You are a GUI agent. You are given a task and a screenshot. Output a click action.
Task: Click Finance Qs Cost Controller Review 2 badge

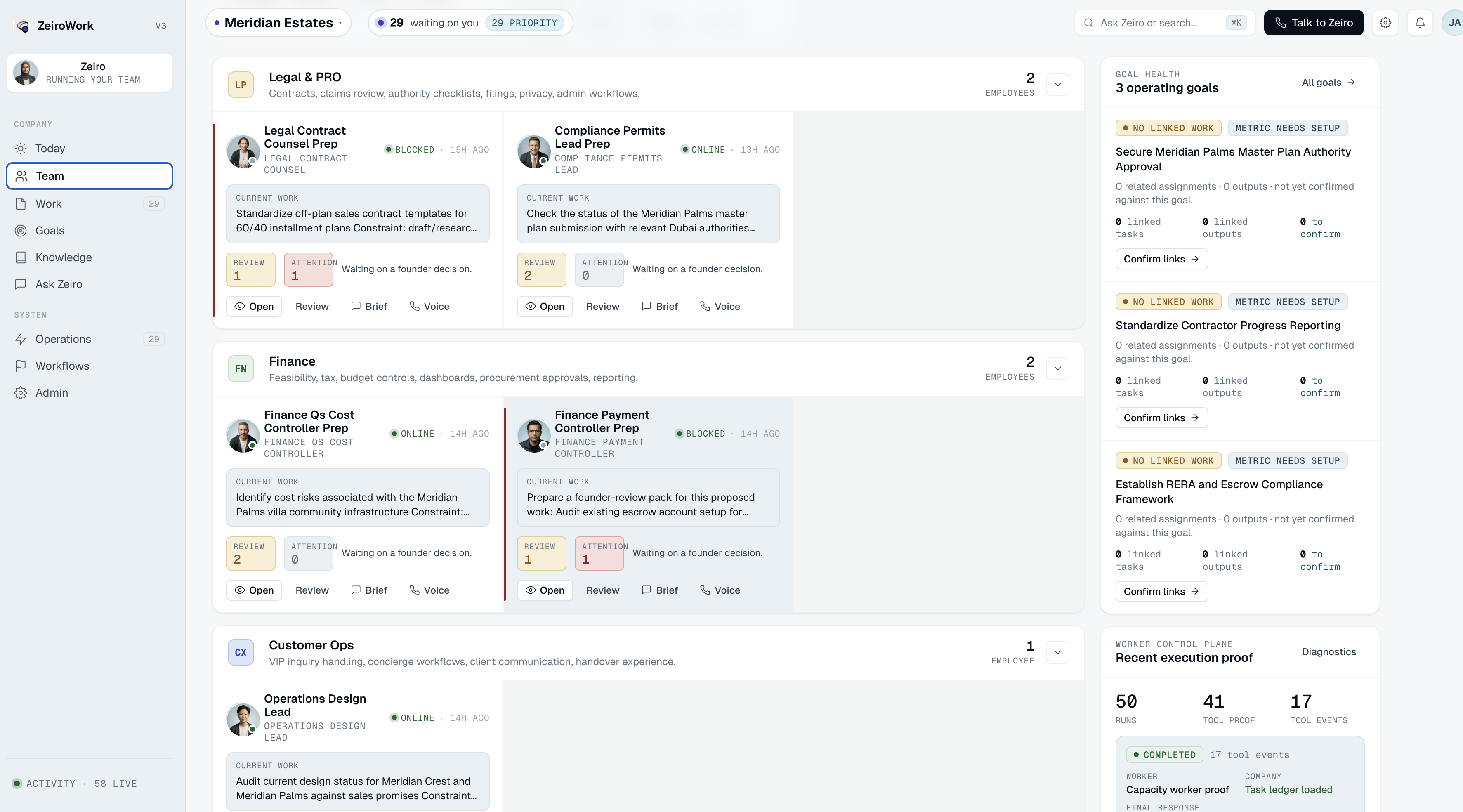click(x=250, y=554)
